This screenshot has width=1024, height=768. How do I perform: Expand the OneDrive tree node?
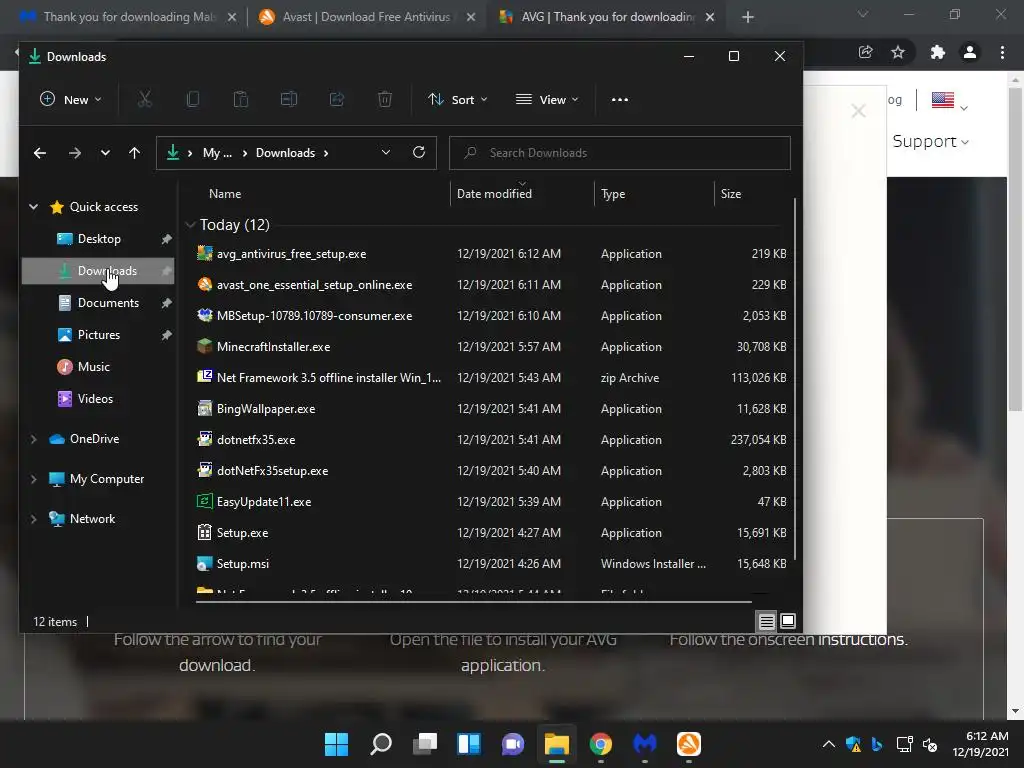coord(33,439)
